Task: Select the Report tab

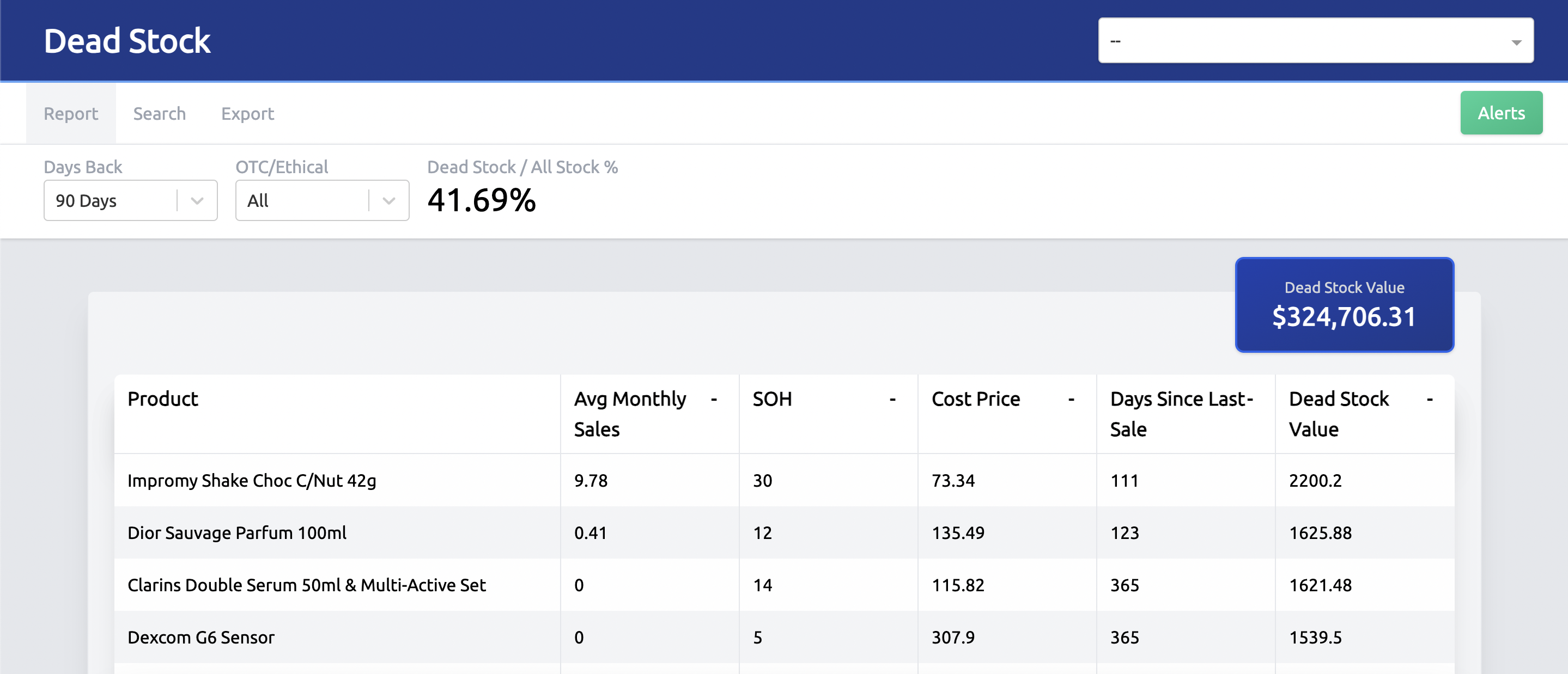Action: pyautogui.click(x=71, y=113)
